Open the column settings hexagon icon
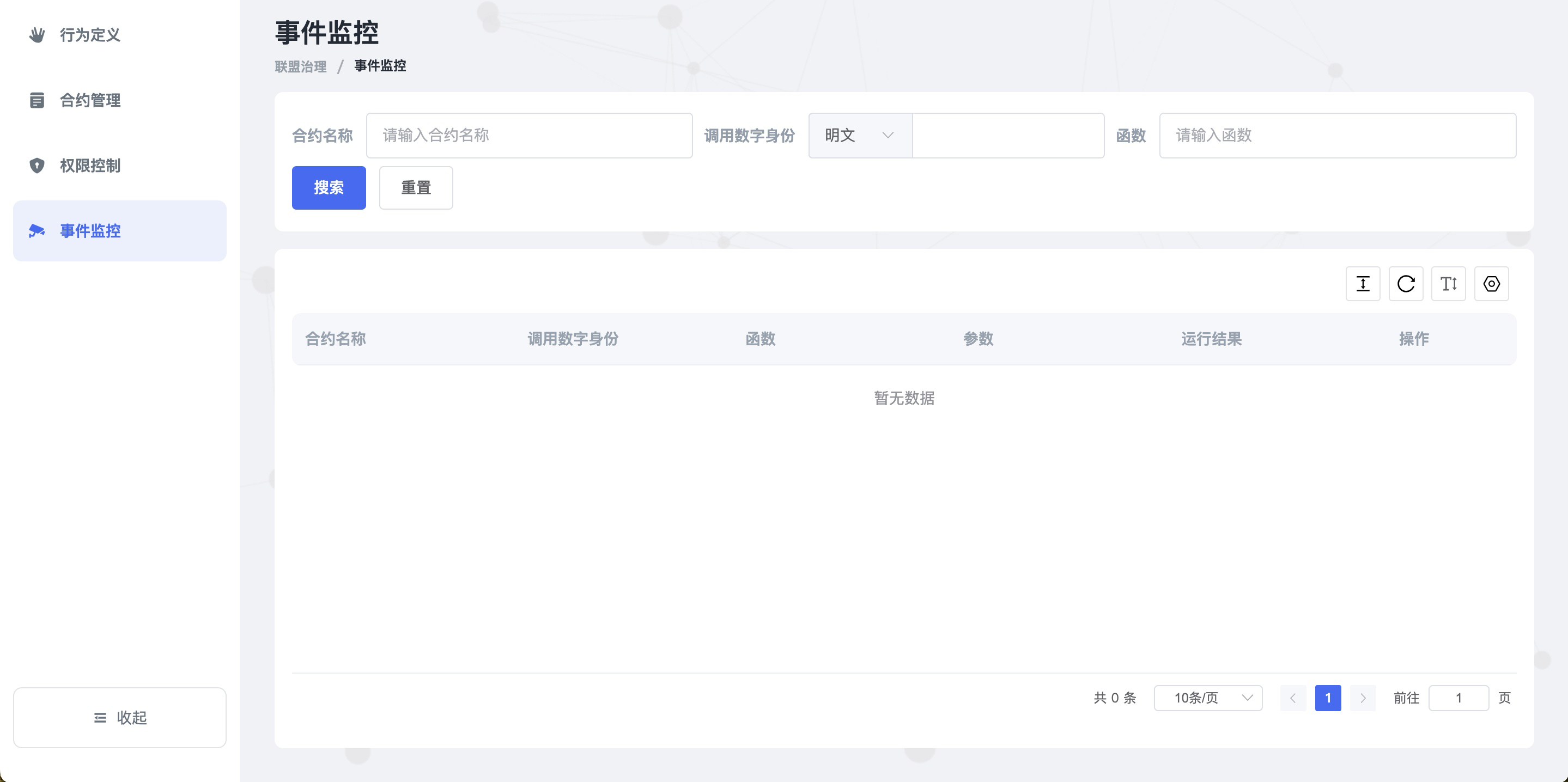The image size is (1568, 782). [x=1491, y=284]
